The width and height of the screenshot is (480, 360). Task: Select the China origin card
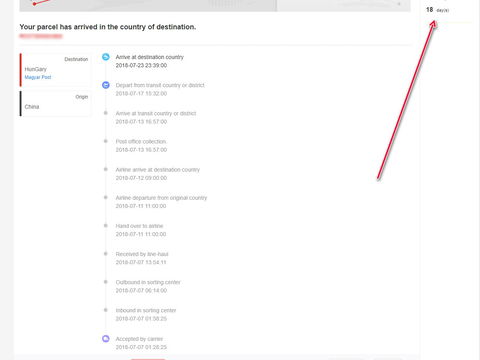(55, 103)
